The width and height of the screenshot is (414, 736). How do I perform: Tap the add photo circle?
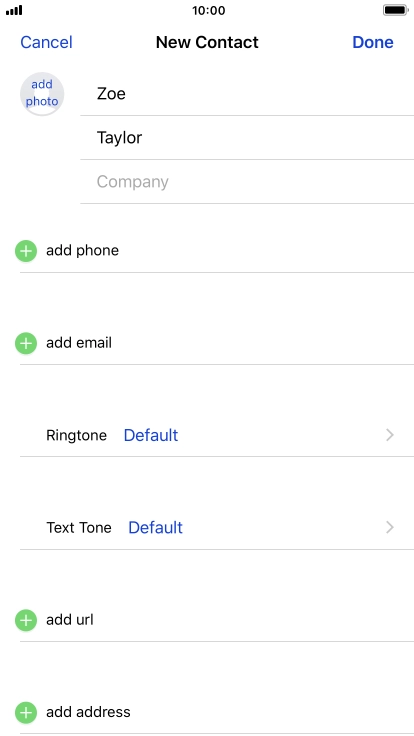pos(42,93)
